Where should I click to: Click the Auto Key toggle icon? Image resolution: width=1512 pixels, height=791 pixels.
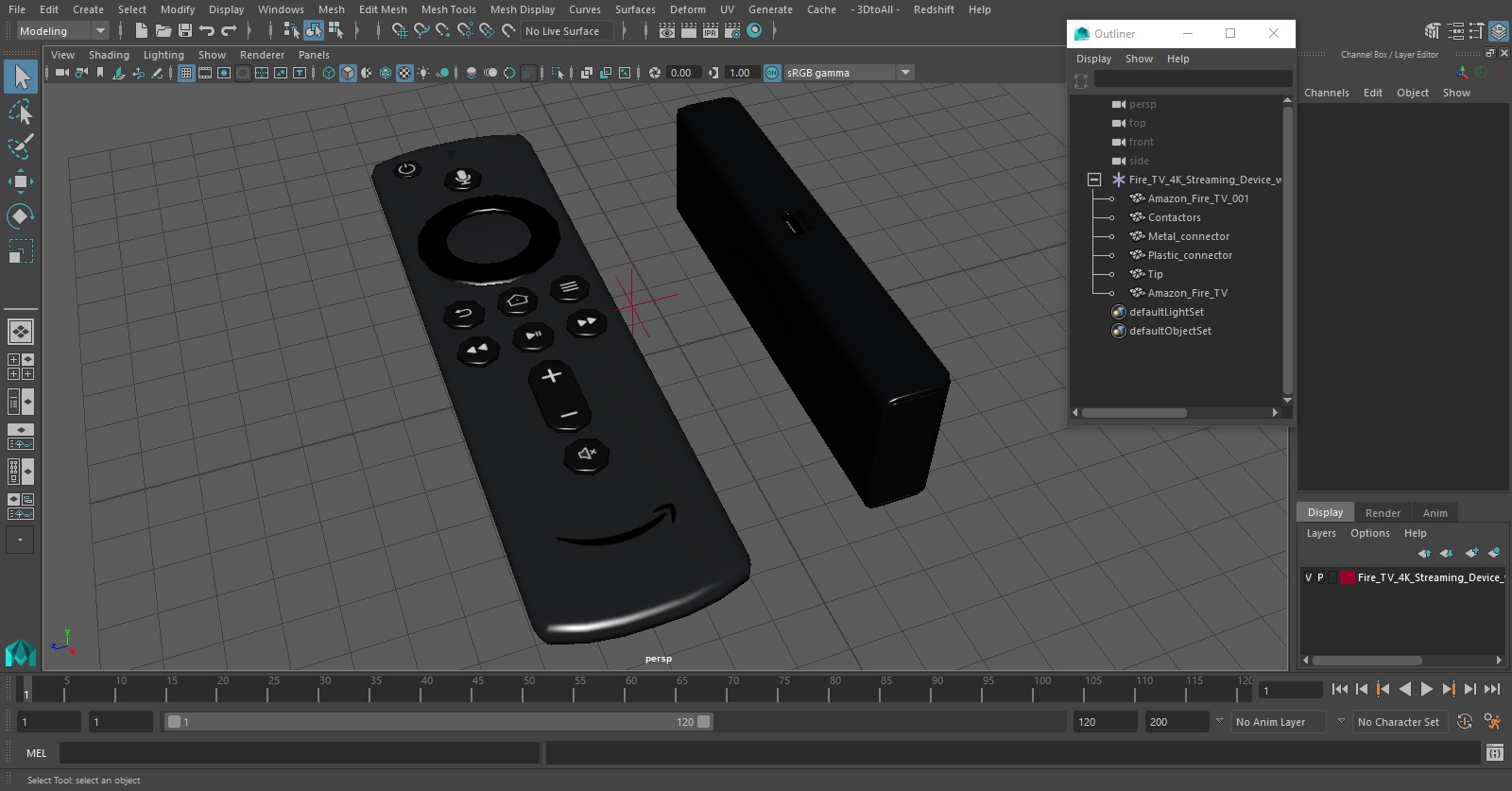click(x=1465, y=722)
